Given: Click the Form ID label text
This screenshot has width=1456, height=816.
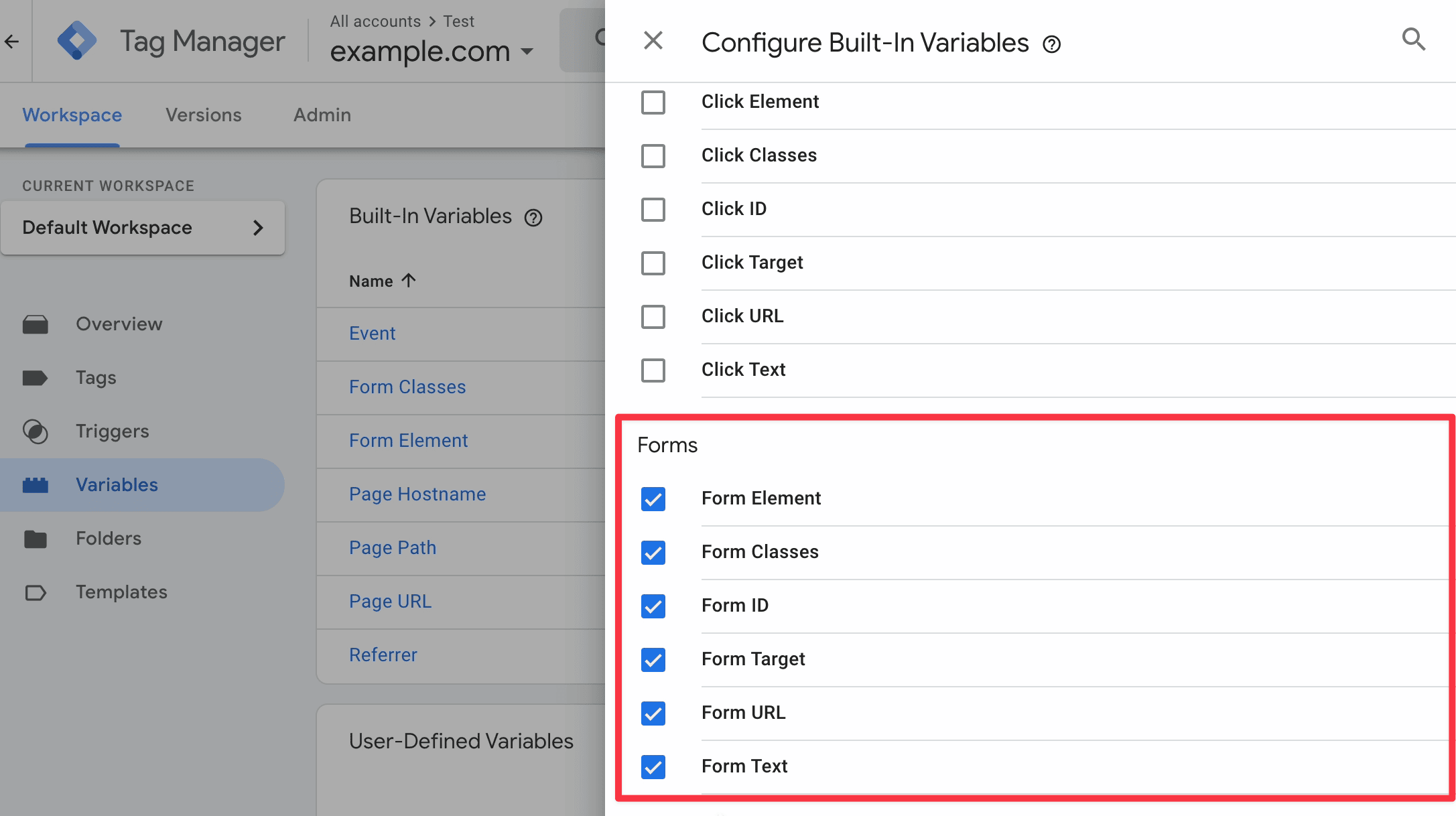Looking at the screenshot, I should click(735, 606).
